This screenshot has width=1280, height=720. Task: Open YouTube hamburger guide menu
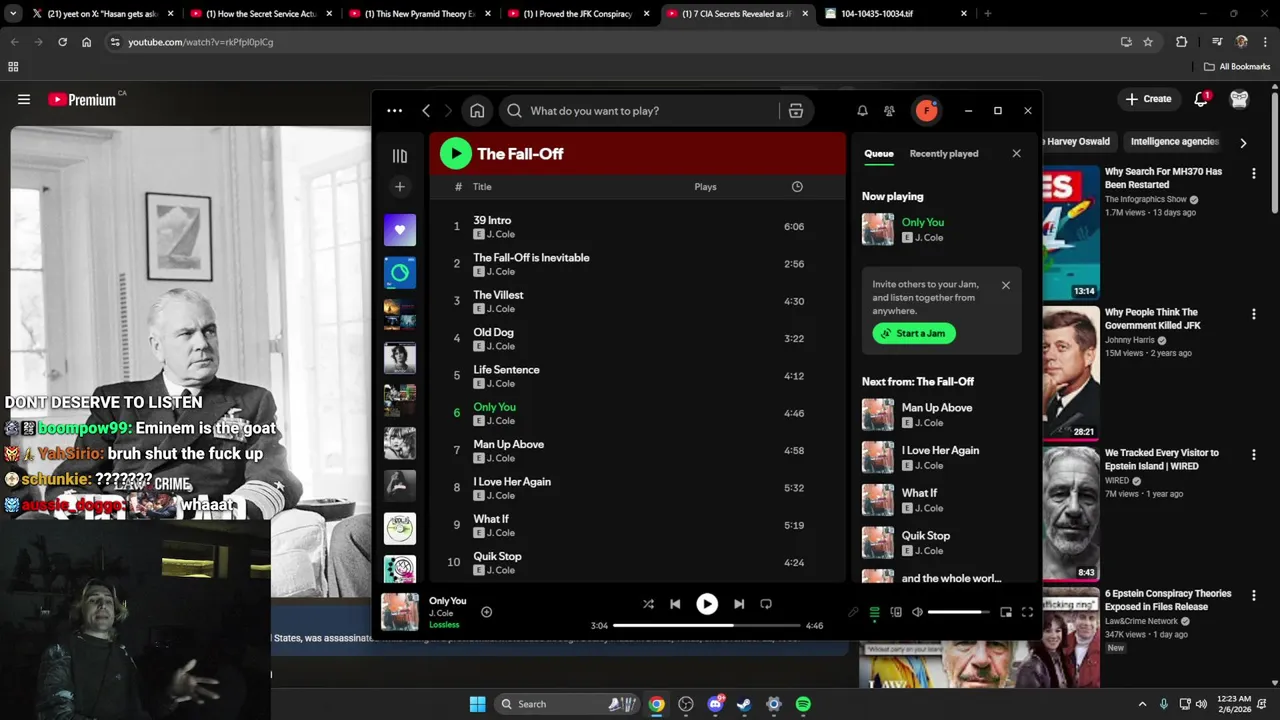click(24, 99)
